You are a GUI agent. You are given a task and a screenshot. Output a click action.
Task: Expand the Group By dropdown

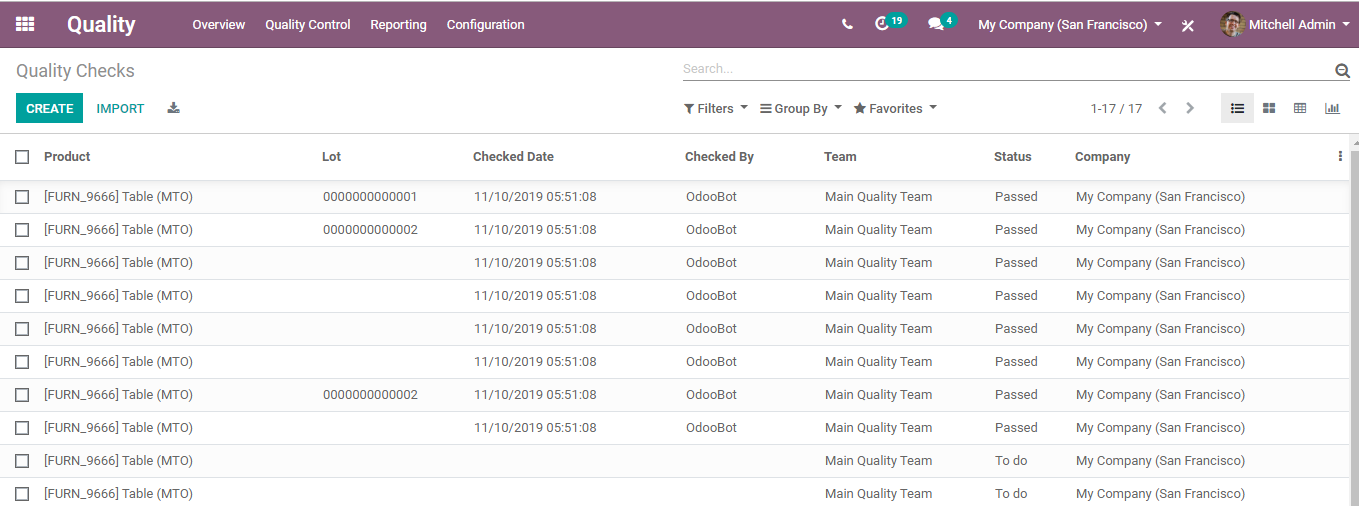pos(801,108)
